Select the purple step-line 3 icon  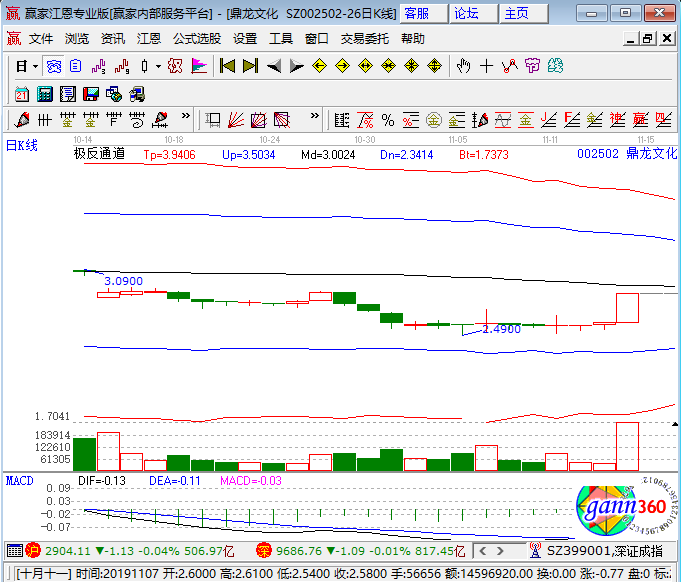[x=99, y=66]
